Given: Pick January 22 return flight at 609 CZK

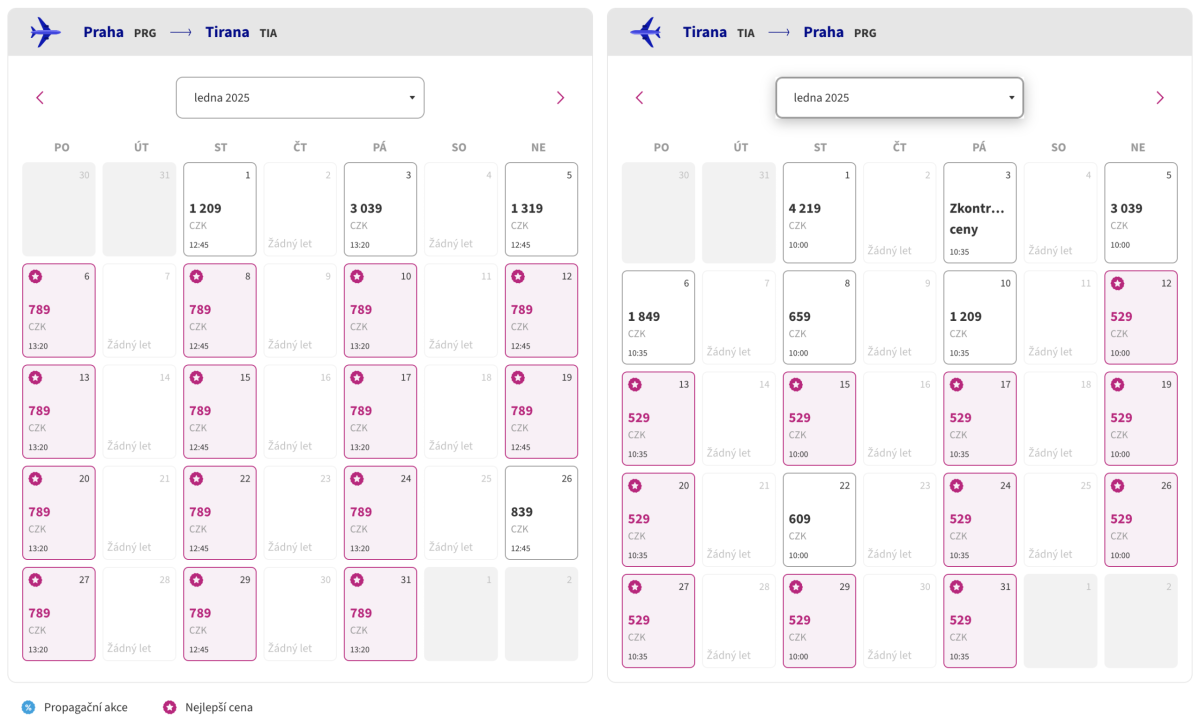Looking at the screenshot, I should point(819,520).
